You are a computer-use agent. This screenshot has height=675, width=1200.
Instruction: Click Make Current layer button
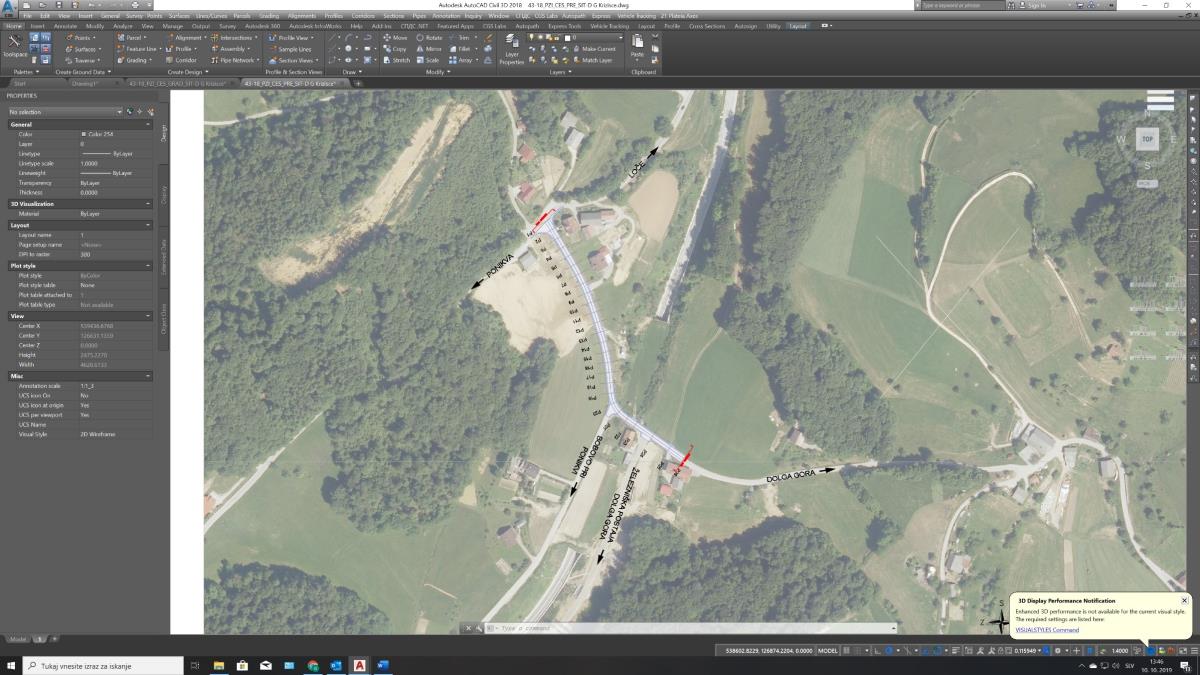tap(594, 49)
